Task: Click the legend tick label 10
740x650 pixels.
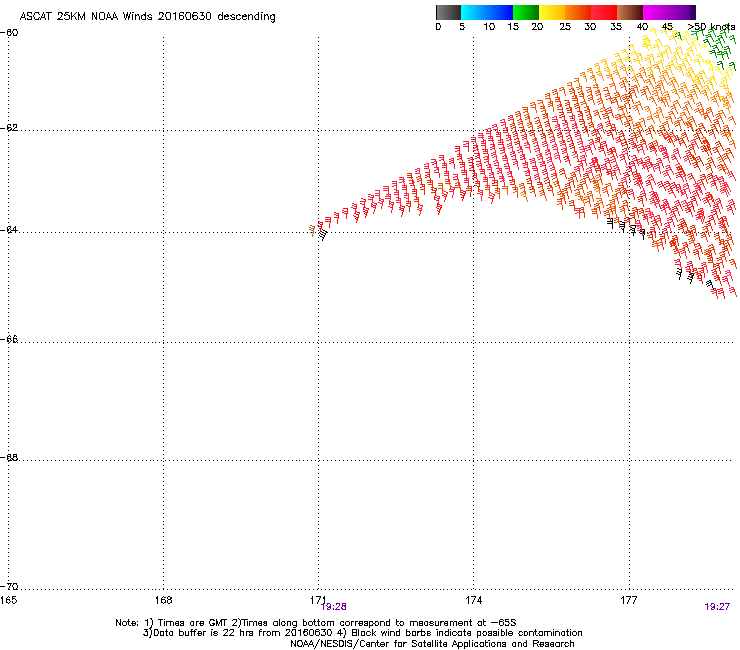Action: coord(489,27)
